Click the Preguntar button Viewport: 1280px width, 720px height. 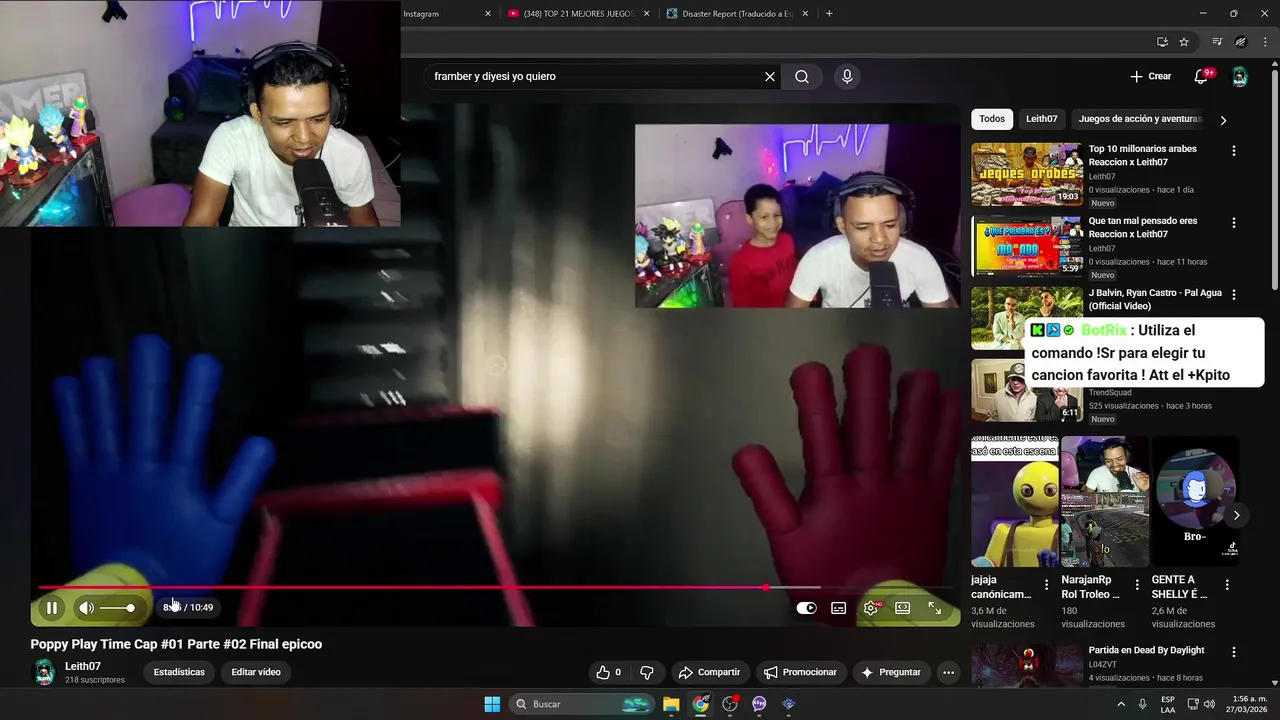891,672
